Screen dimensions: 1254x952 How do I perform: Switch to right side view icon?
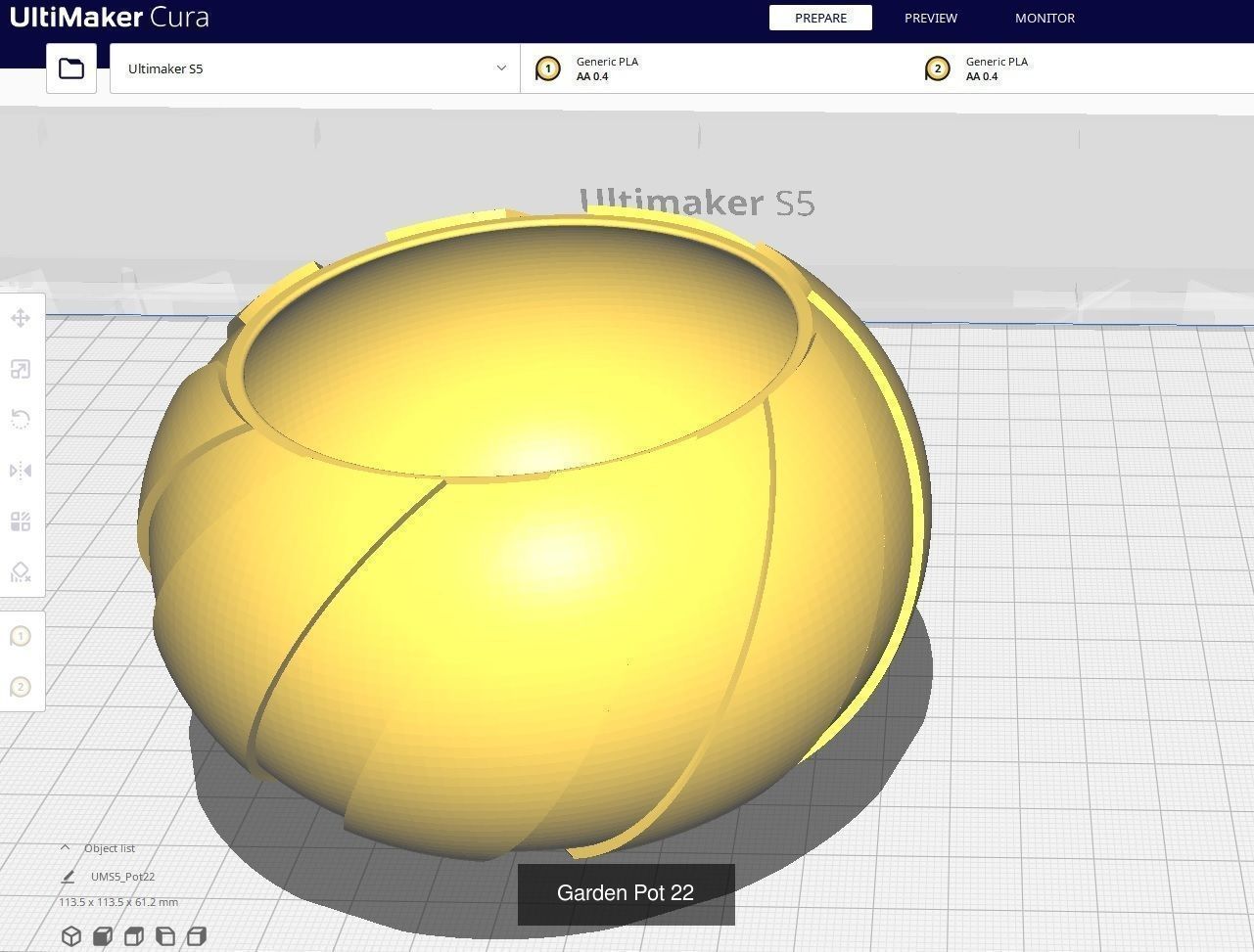point(197,936)
